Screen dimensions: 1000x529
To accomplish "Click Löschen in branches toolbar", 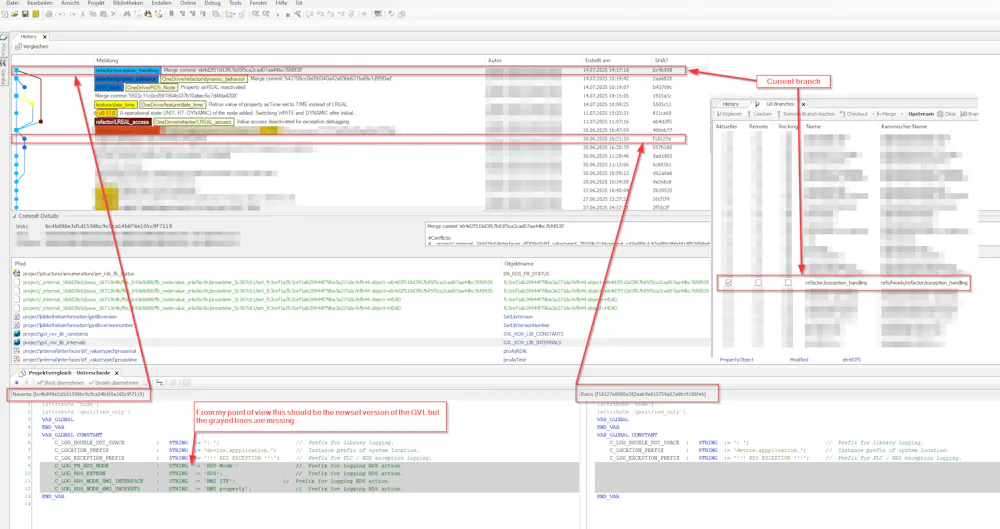I will coord(759,114).
